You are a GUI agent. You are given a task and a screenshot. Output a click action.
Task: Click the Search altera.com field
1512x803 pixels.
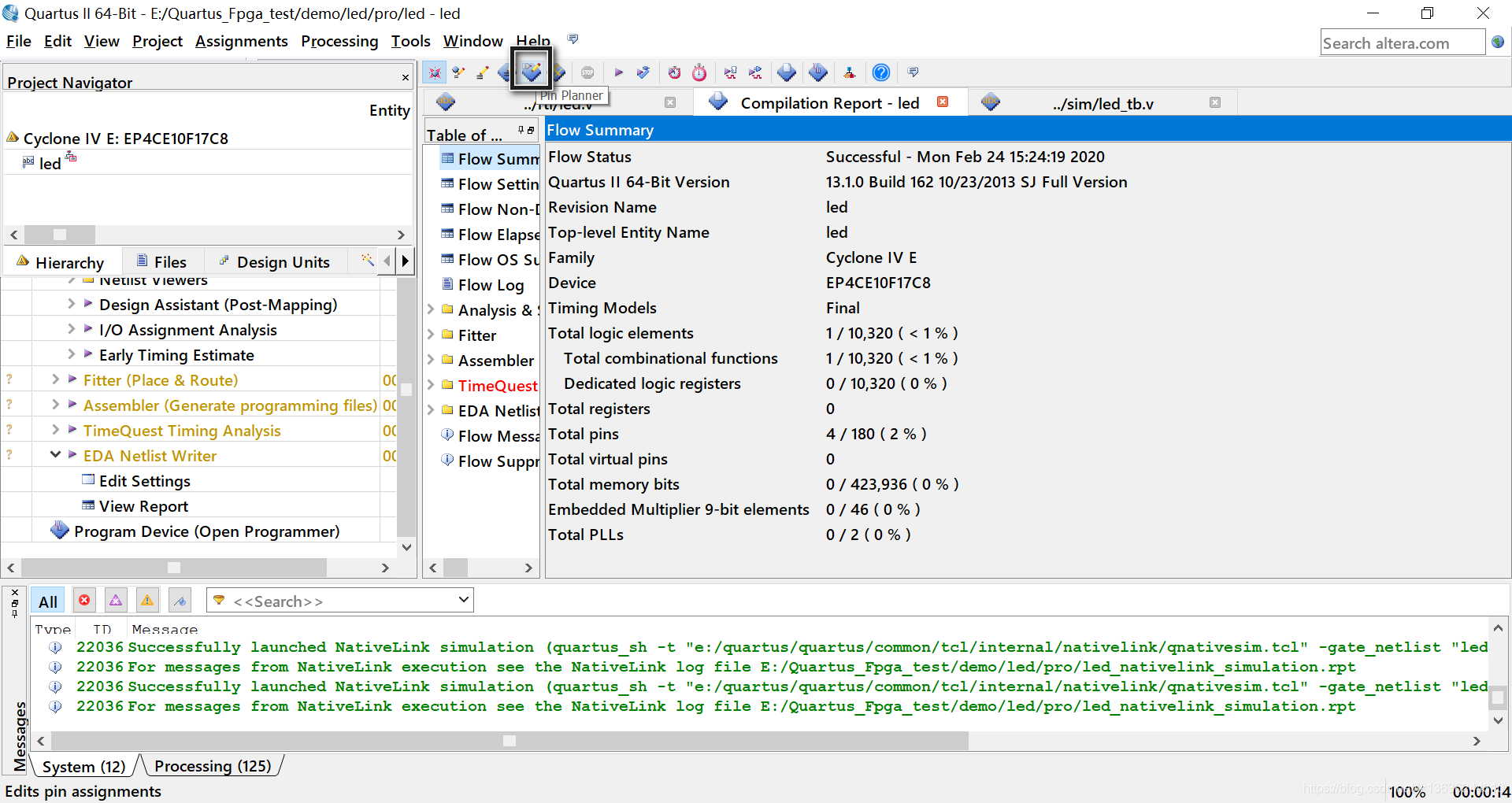(1403, 43)
